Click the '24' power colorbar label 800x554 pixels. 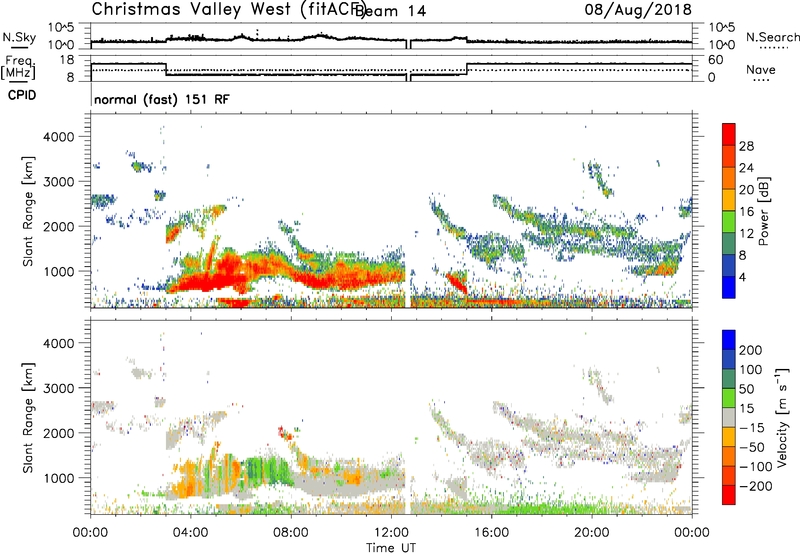point(746,168)
